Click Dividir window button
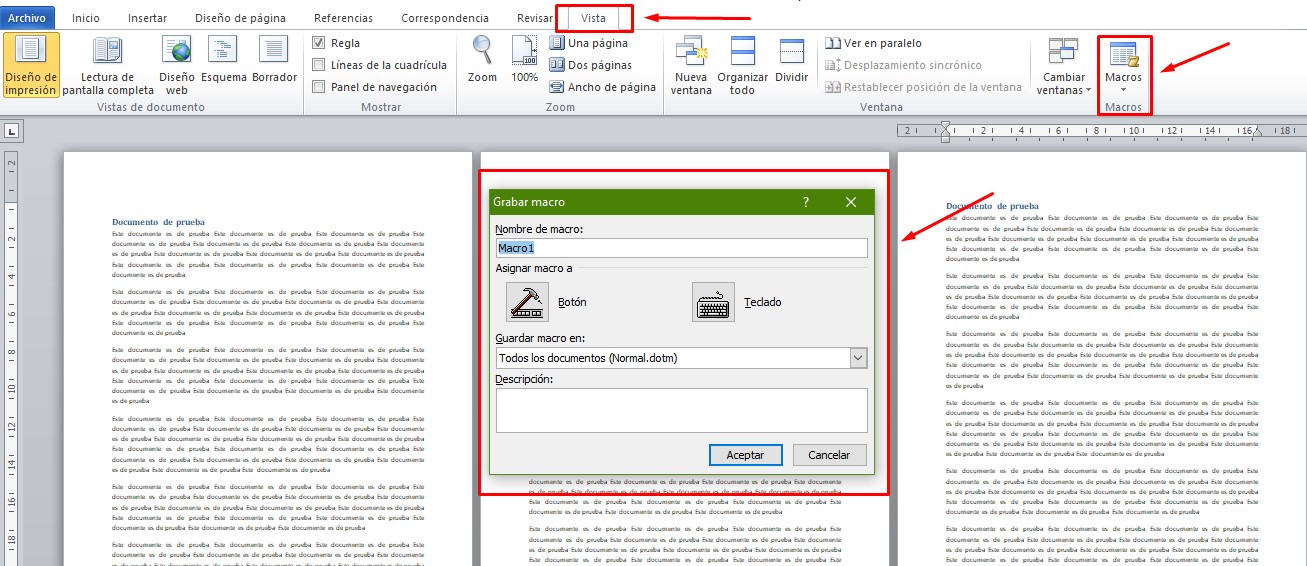The height and width of the screenshot is (566, 1307). point(791,60)
